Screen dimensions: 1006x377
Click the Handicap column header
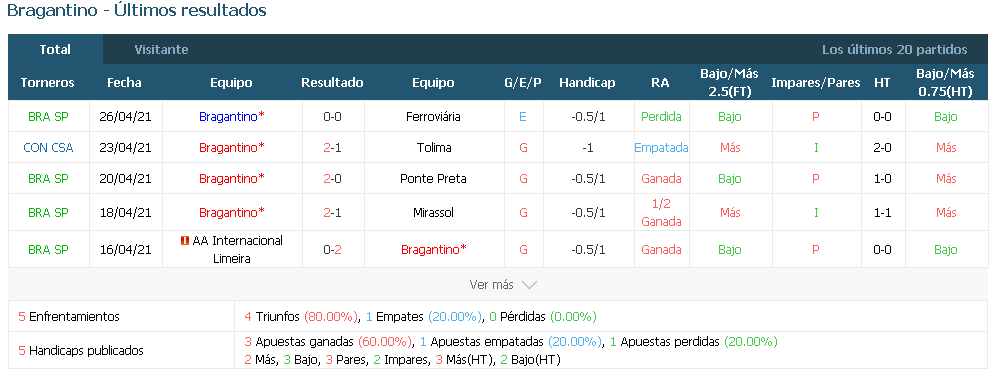(587, 83)
